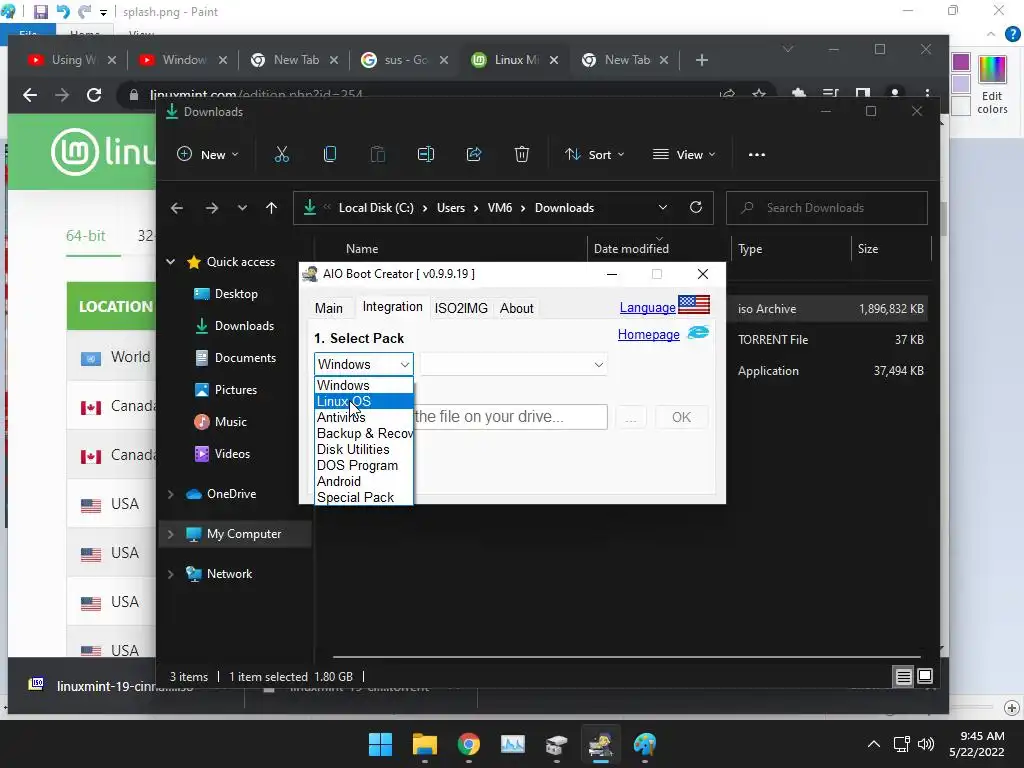
Task: Go back in Chrome
Action: (29, 95)
